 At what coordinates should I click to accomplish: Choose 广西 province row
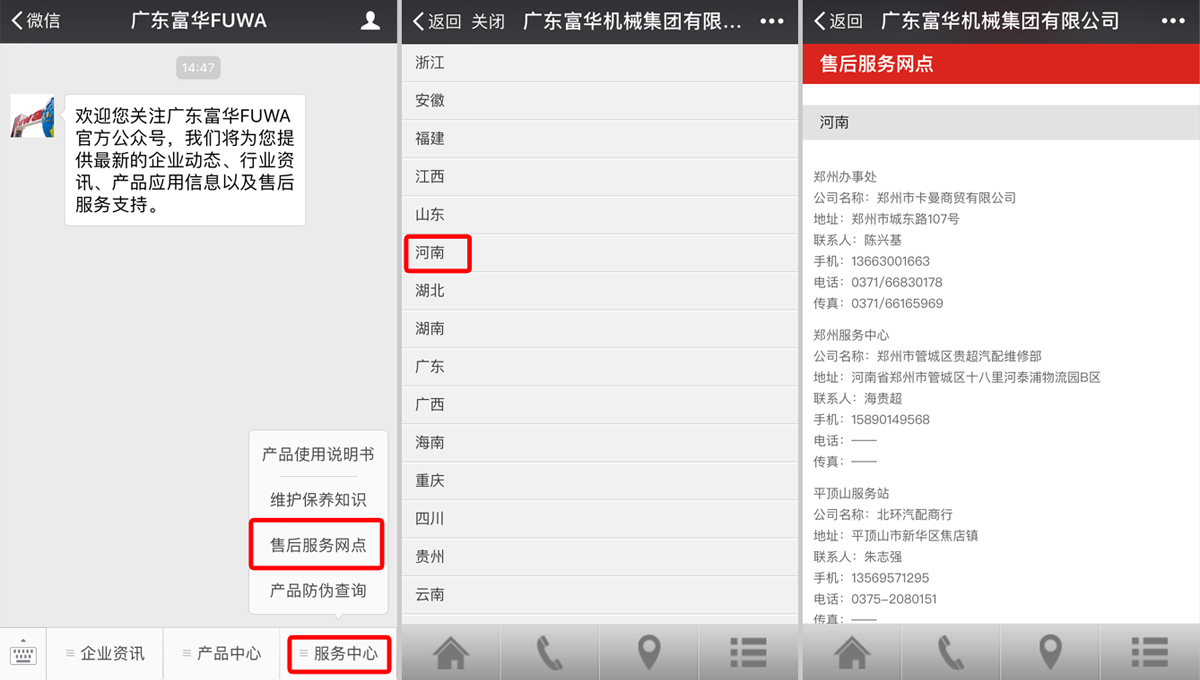click(600, 405)
